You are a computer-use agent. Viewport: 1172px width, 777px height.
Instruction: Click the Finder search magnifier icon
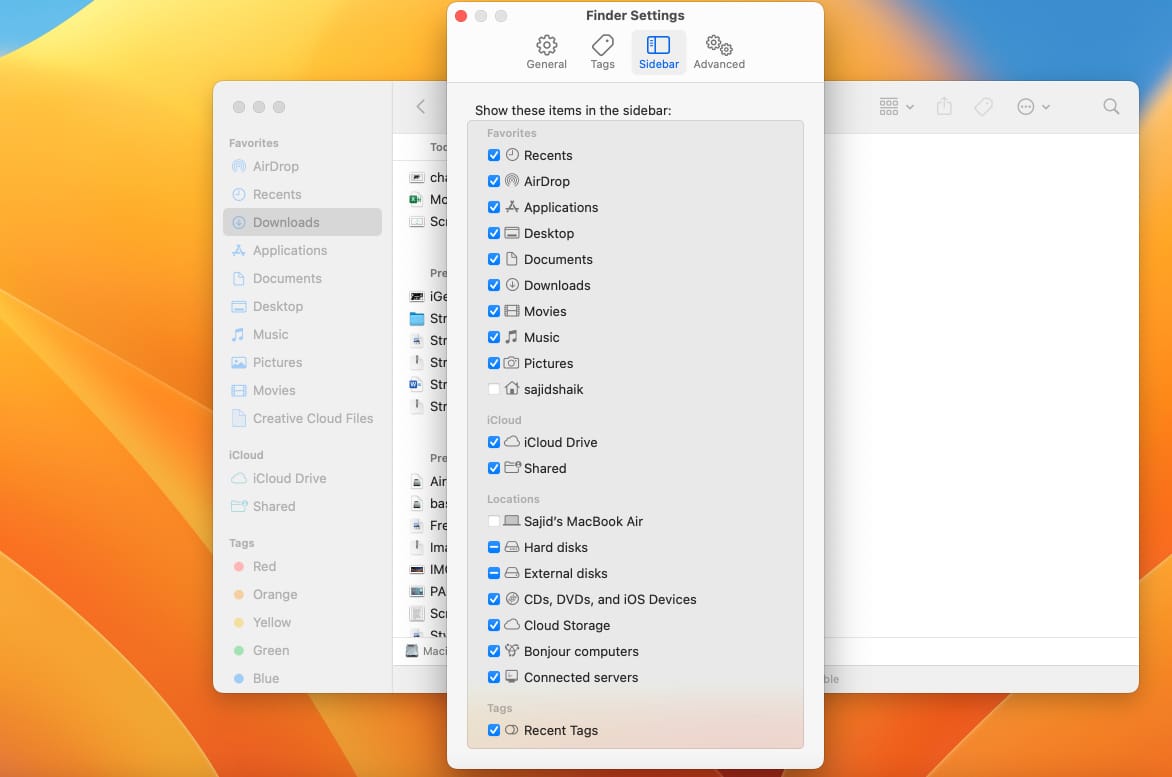point(1111,107)
